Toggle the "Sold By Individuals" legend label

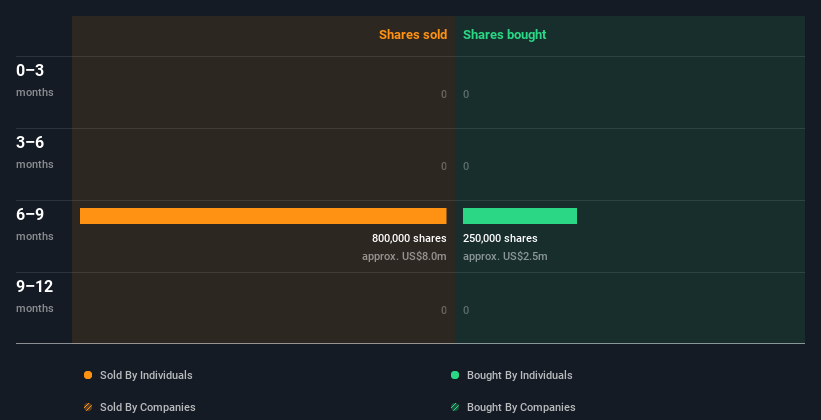click(x=145, y=375)
